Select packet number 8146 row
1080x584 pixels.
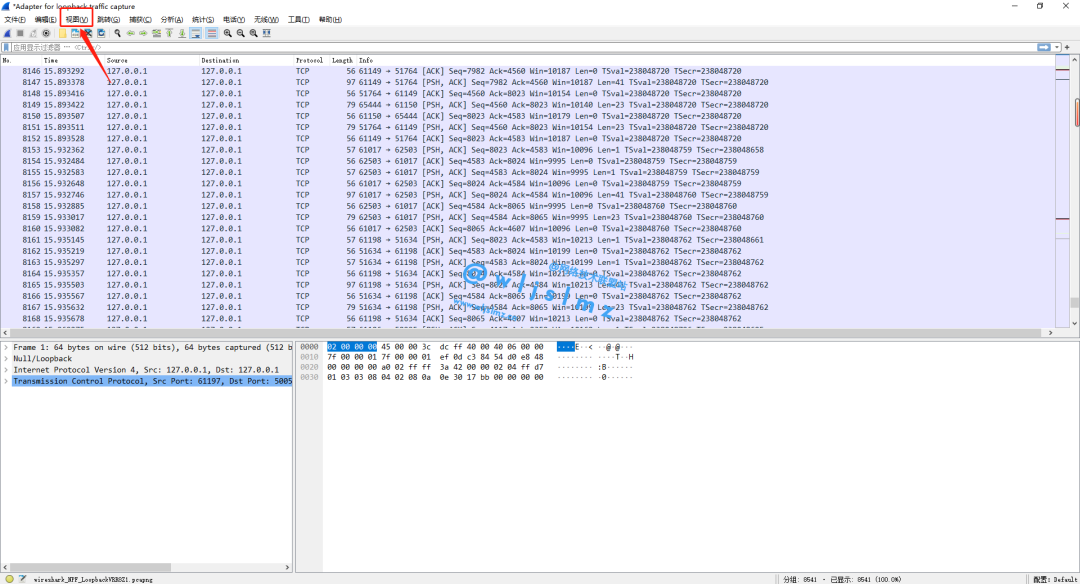point(528,71)
